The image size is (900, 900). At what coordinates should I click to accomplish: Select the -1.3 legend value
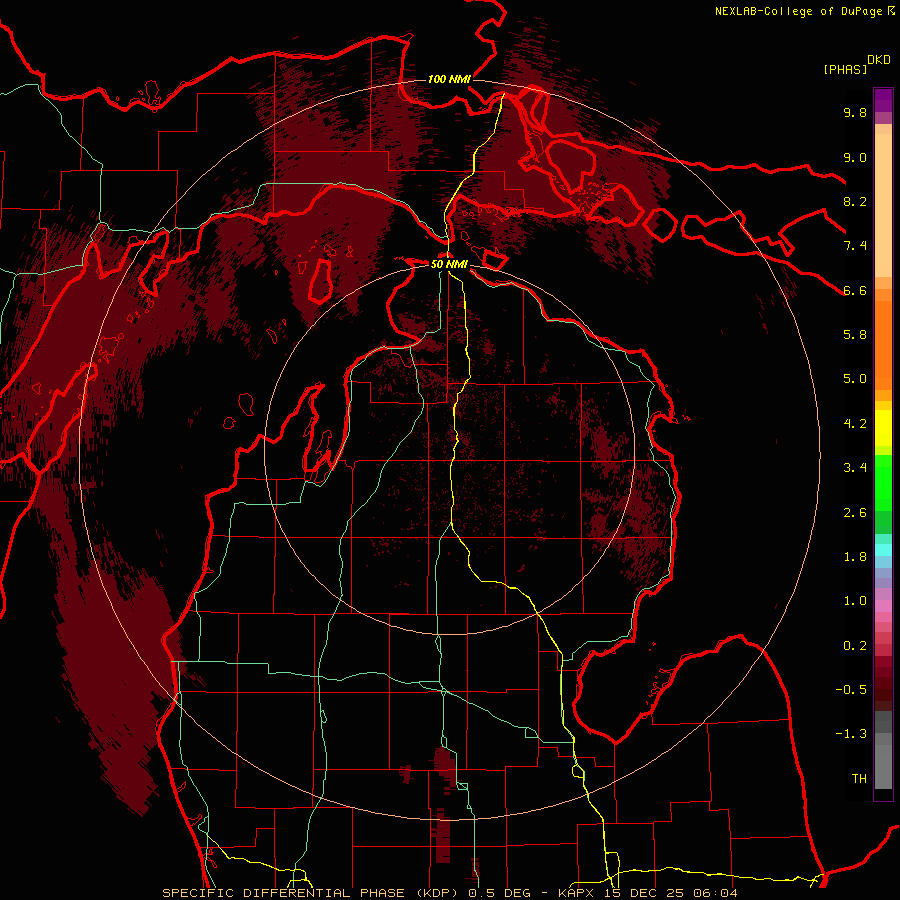pyautogui.click(x=851, y=735)
